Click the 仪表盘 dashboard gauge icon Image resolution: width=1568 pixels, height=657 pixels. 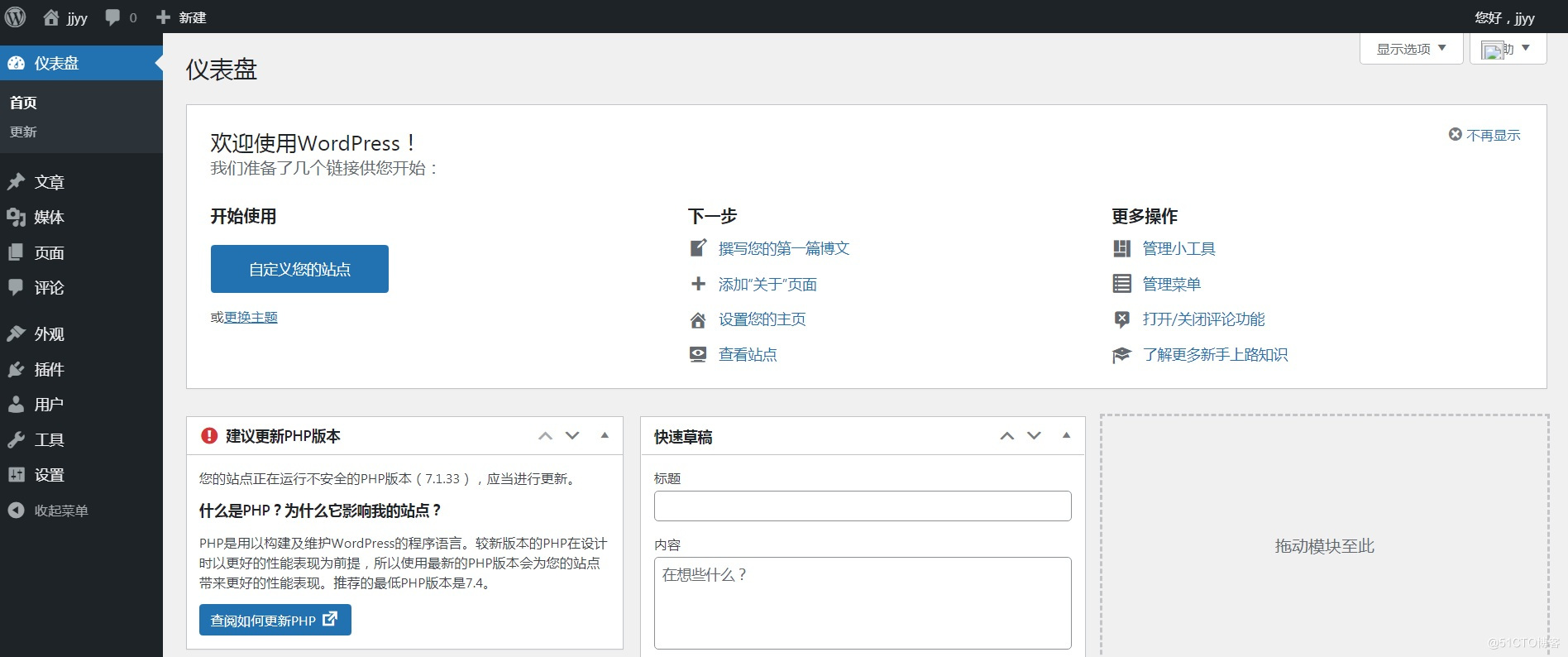(x=16, y=63)
